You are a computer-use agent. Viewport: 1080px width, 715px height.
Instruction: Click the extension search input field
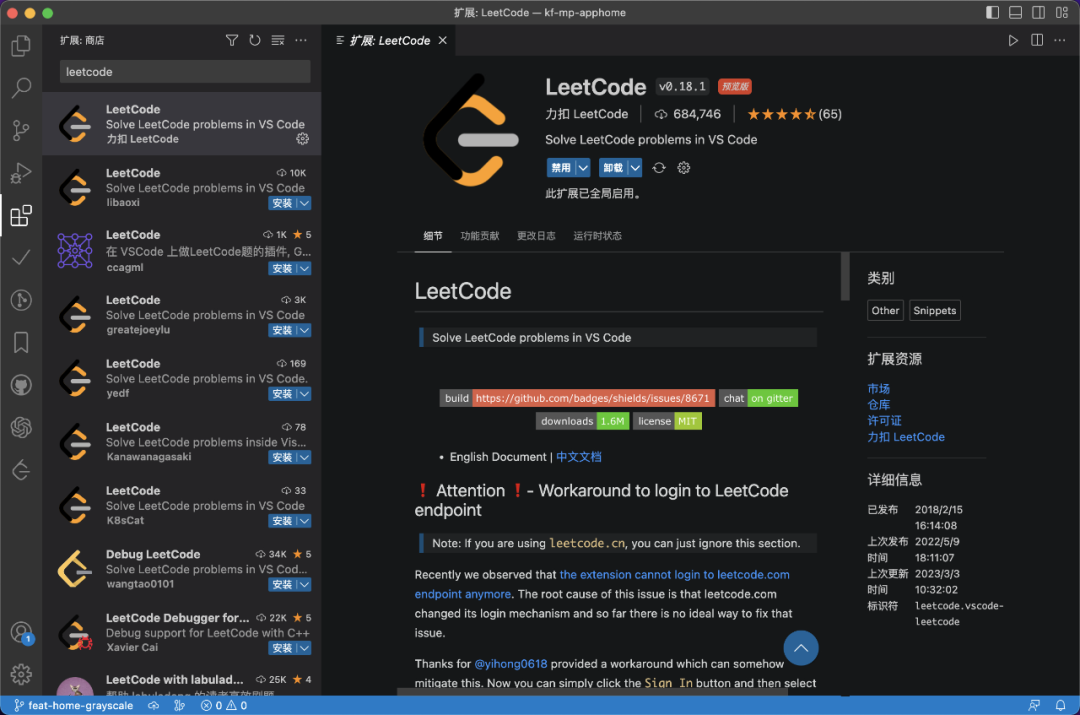tap(185, 72)
